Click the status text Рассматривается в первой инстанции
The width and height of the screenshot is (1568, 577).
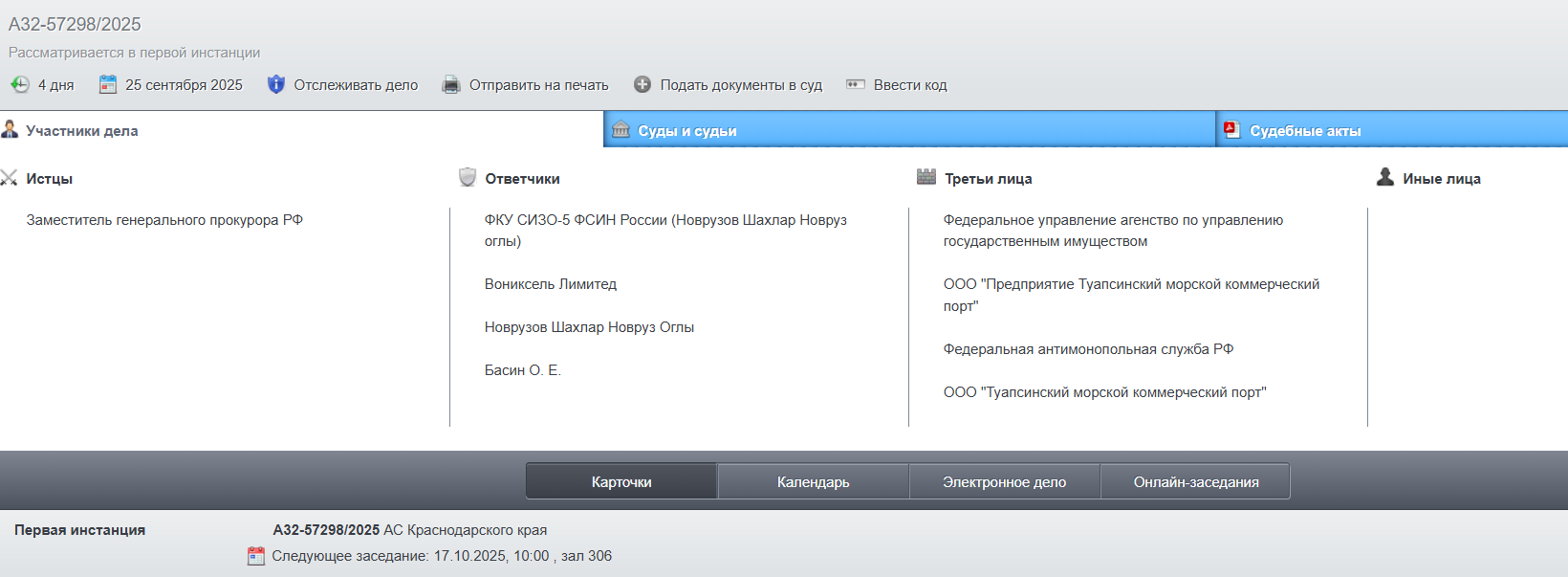point(134,53)
